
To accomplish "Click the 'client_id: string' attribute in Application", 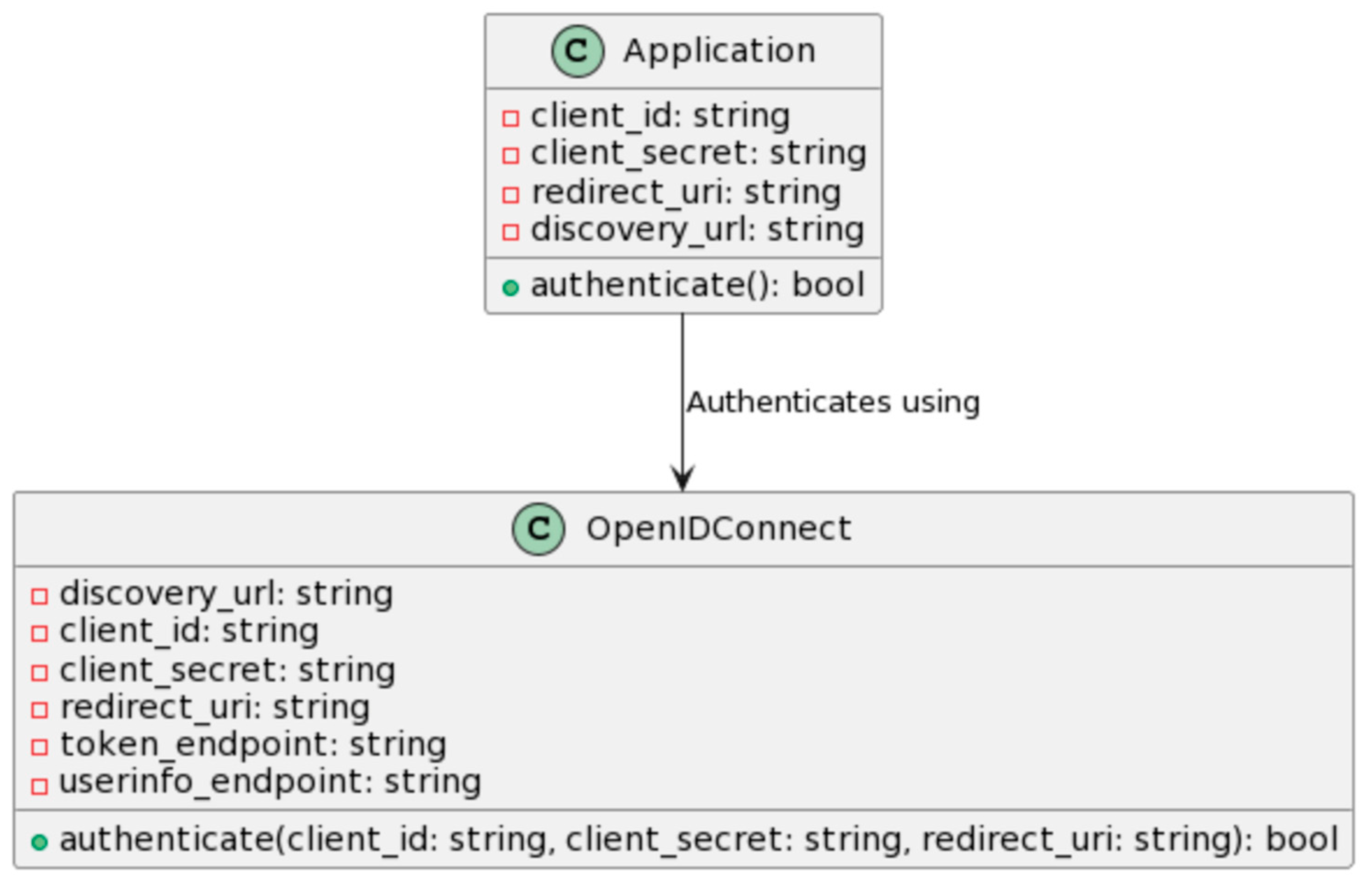I will pos(660,116).
